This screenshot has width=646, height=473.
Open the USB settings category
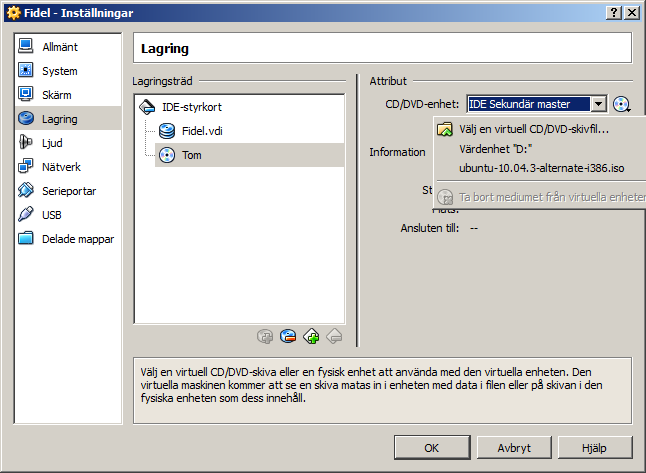[x=53, y=215]
